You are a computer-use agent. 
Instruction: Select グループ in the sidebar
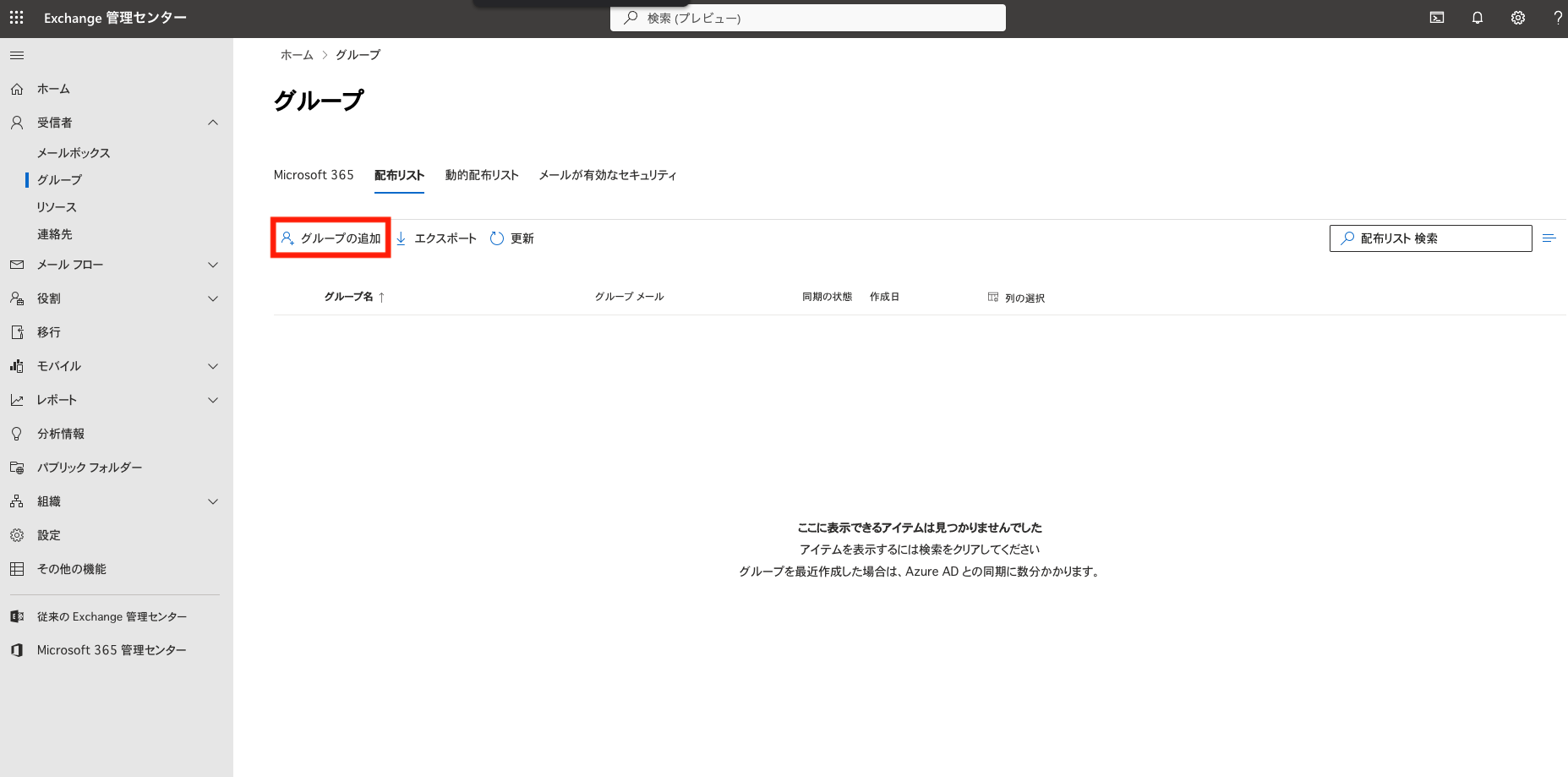(59, 180)
